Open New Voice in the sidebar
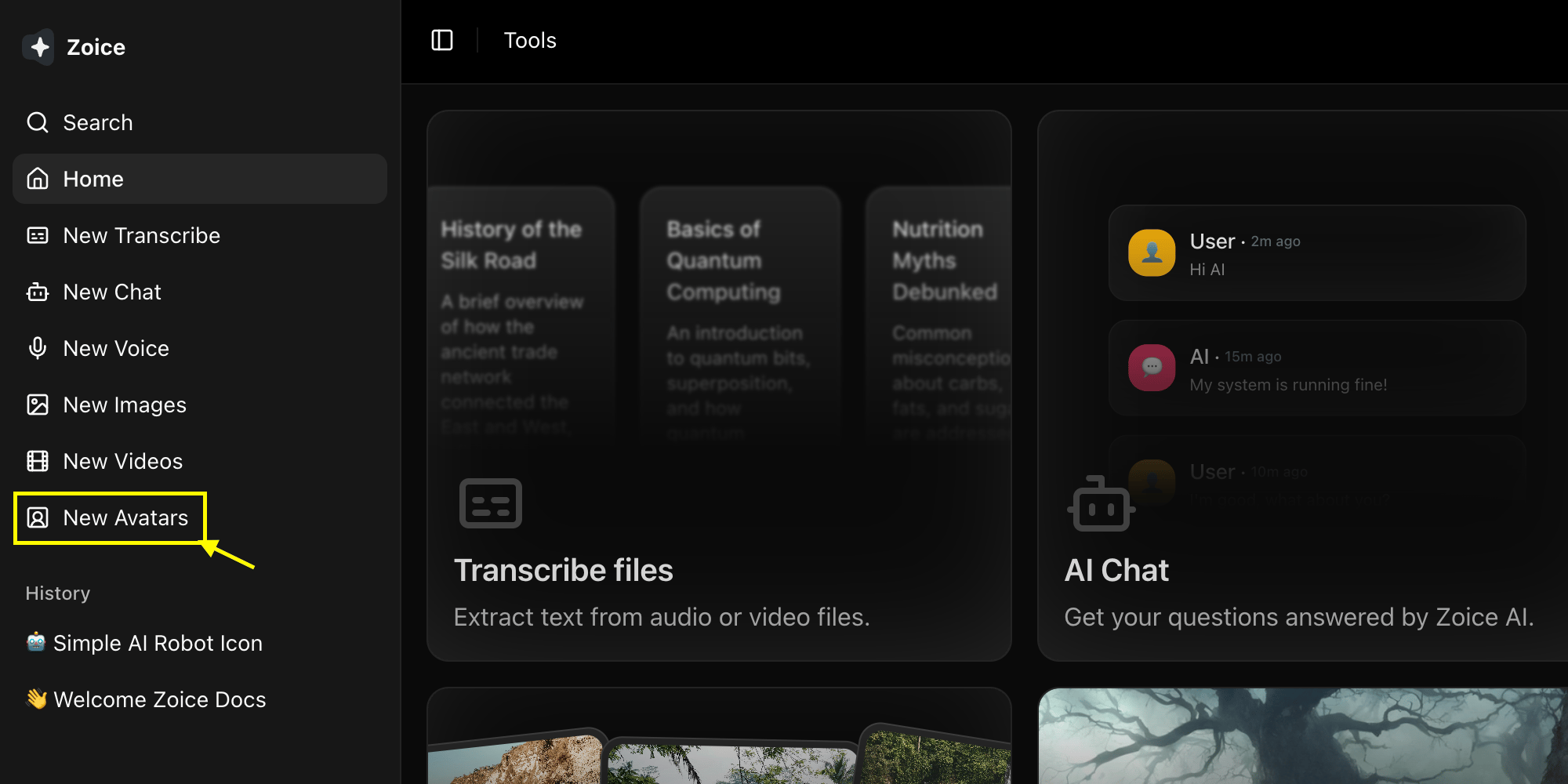 [x=200, y=348]
